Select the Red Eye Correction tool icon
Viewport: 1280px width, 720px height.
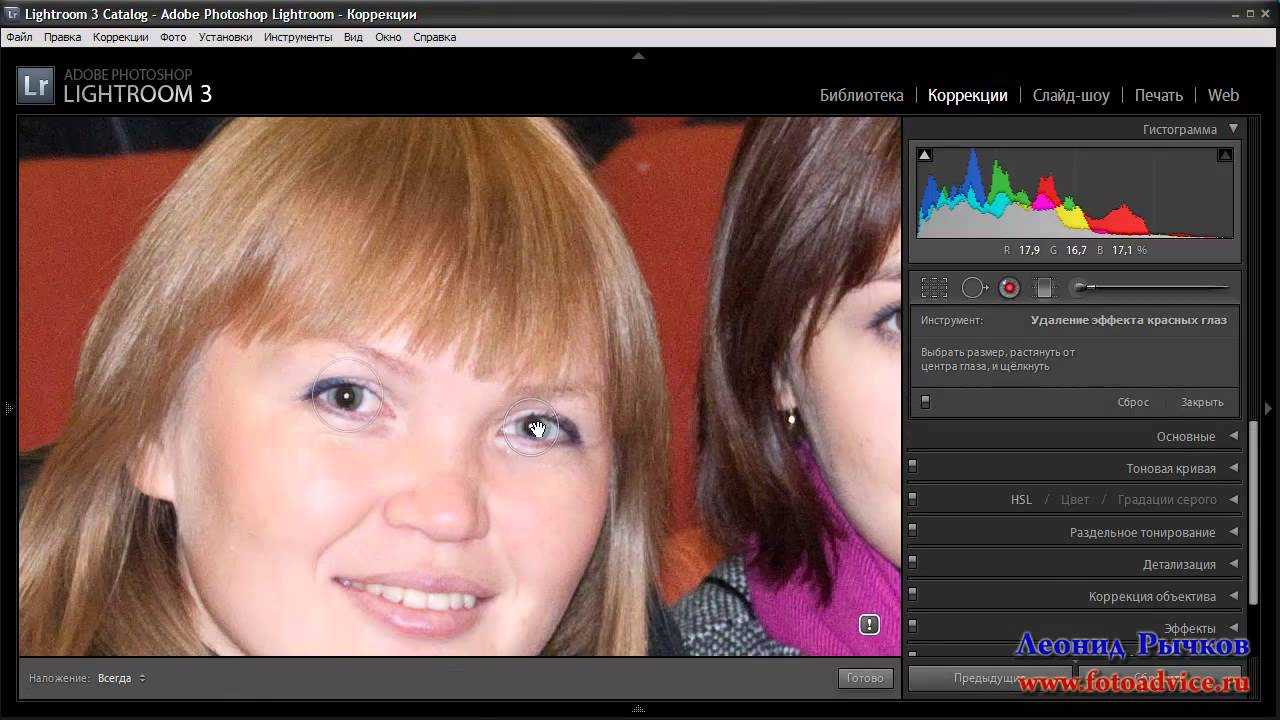[x=1010, y=288]
